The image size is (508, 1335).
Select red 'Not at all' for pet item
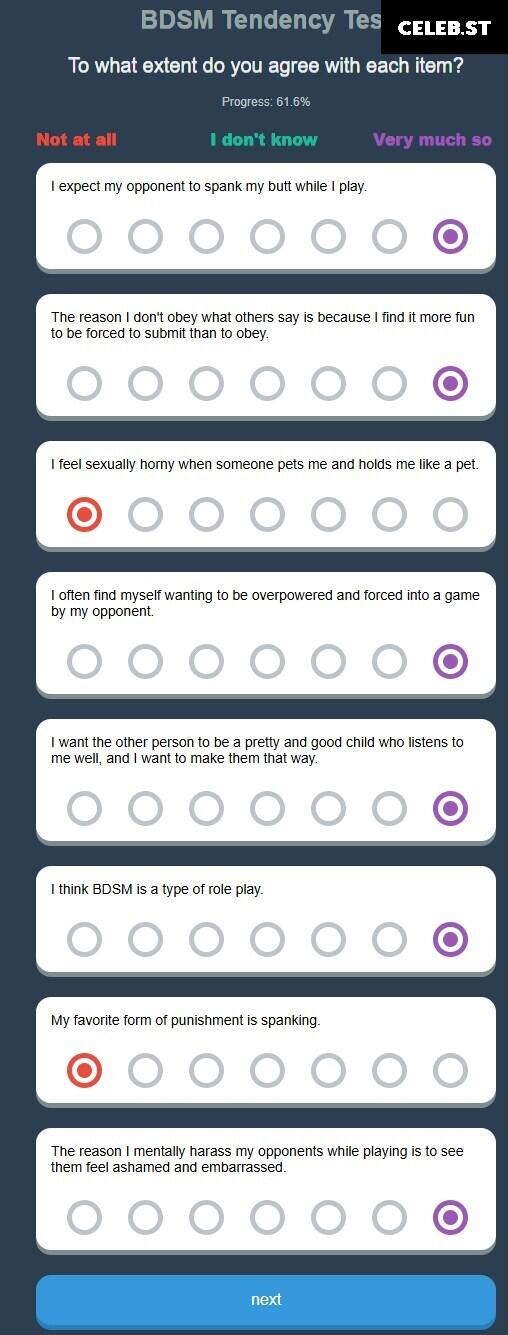[84, 515]
